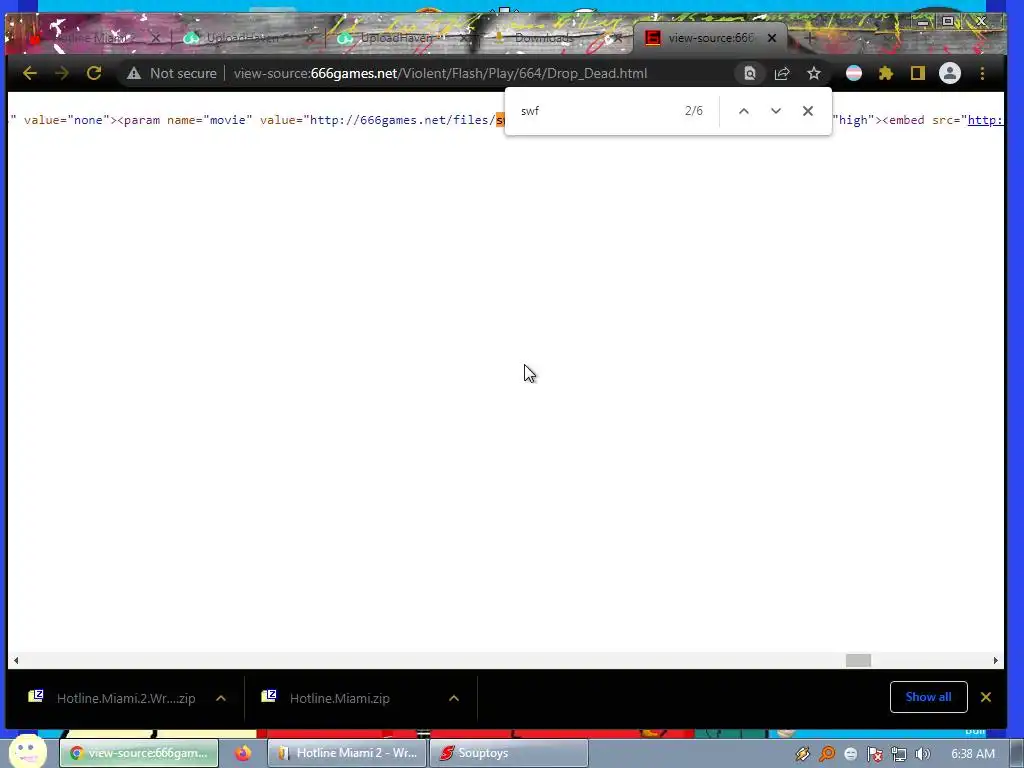Switch to the first UploadHaven tab
The image size is (1024, 768).
243,38
